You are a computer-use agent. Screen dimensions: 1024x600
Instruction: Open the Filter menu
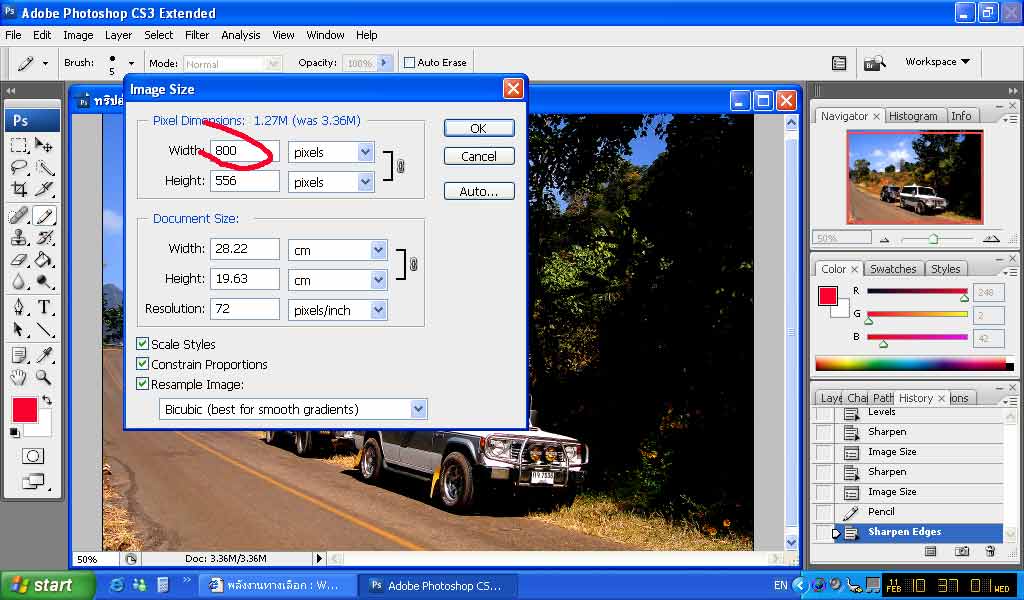pos(197,35)
